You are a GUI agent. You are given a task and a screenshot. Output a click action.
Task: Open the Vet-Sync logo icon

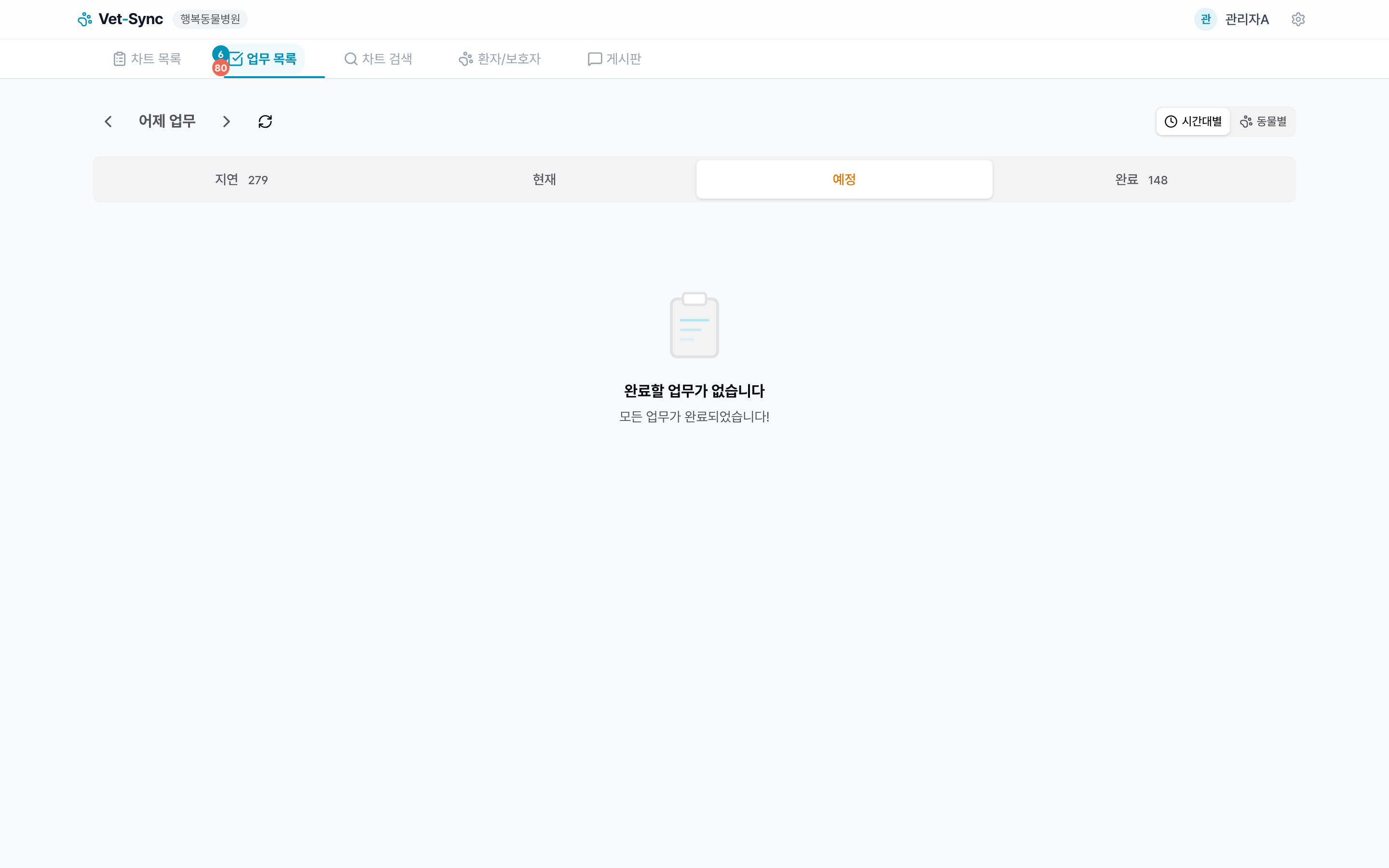(85, 18)
